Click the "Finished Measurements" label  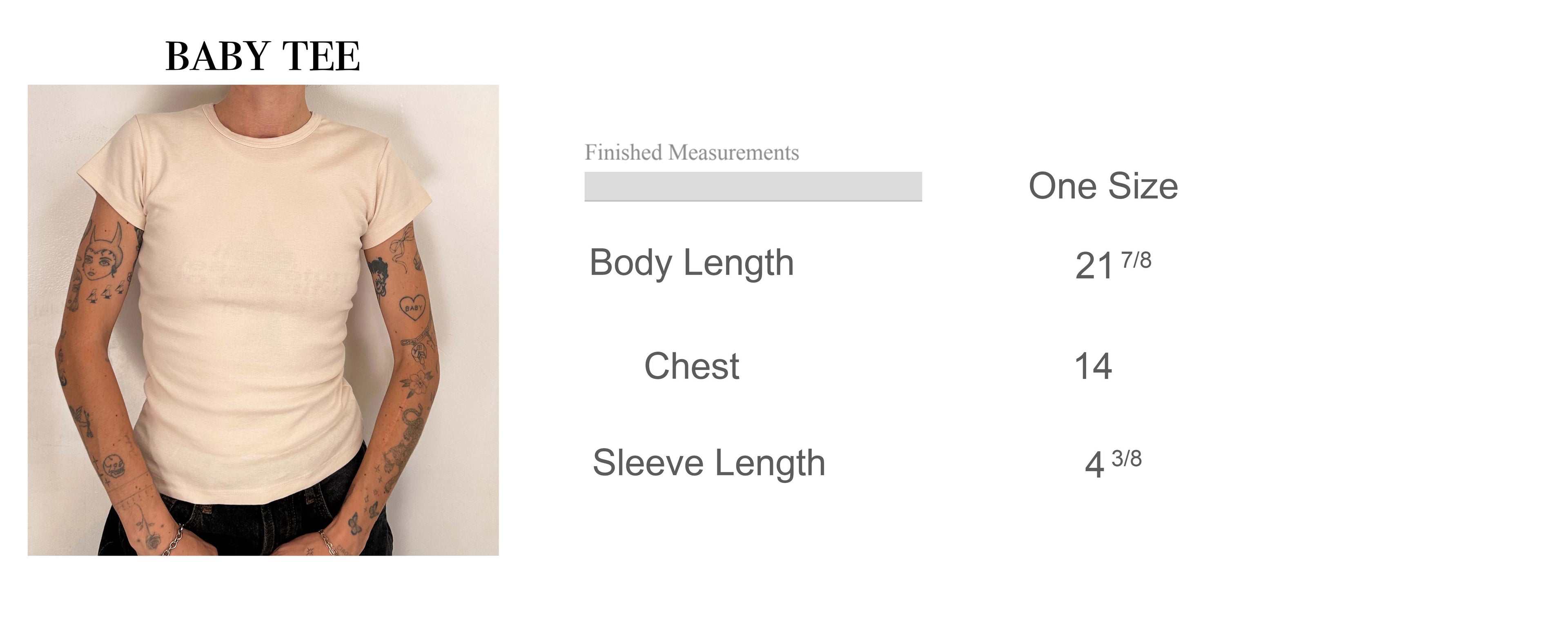[x=691, y=152]
